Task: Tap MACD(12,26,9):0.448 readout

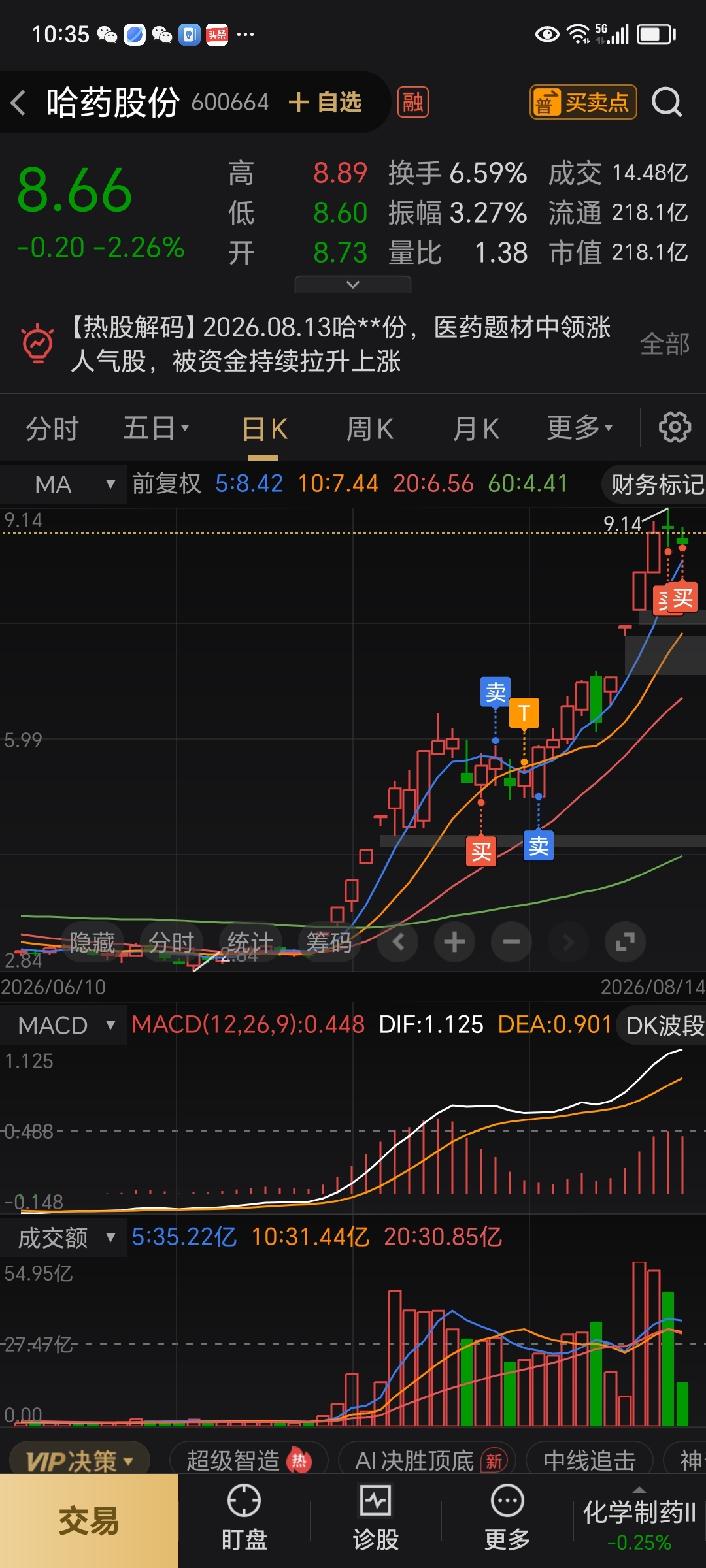Action: point(248,1024)
